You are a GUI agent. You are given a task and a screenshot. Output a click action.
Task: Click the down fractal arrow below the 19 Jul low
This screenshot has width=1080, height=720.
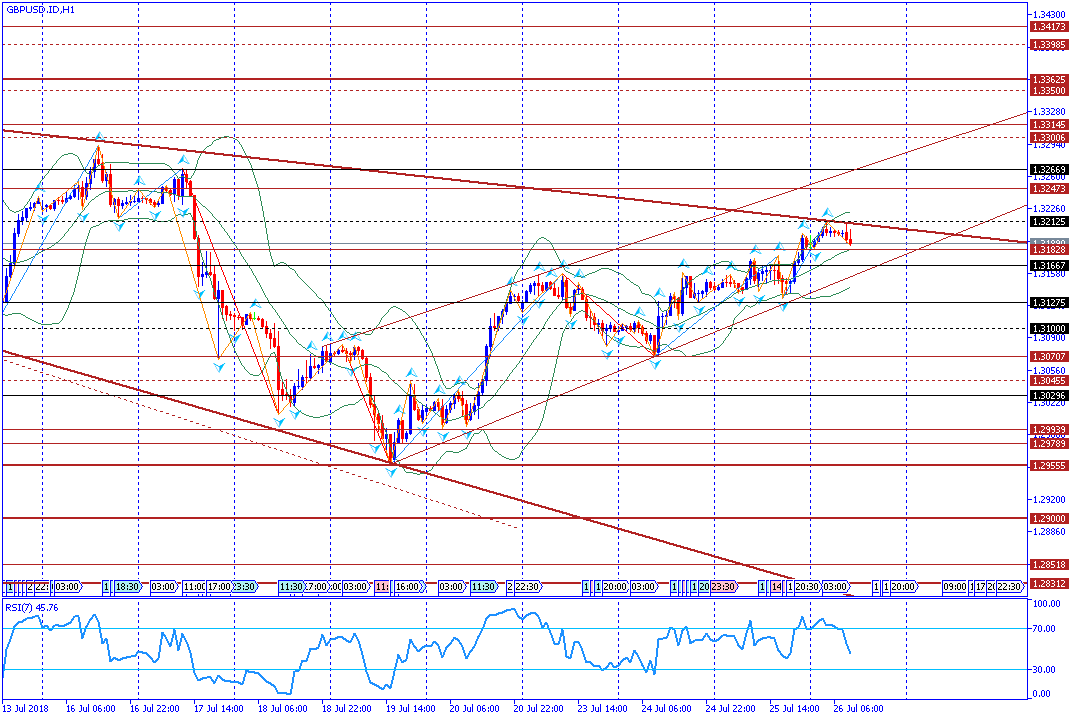tap(392, 471)
